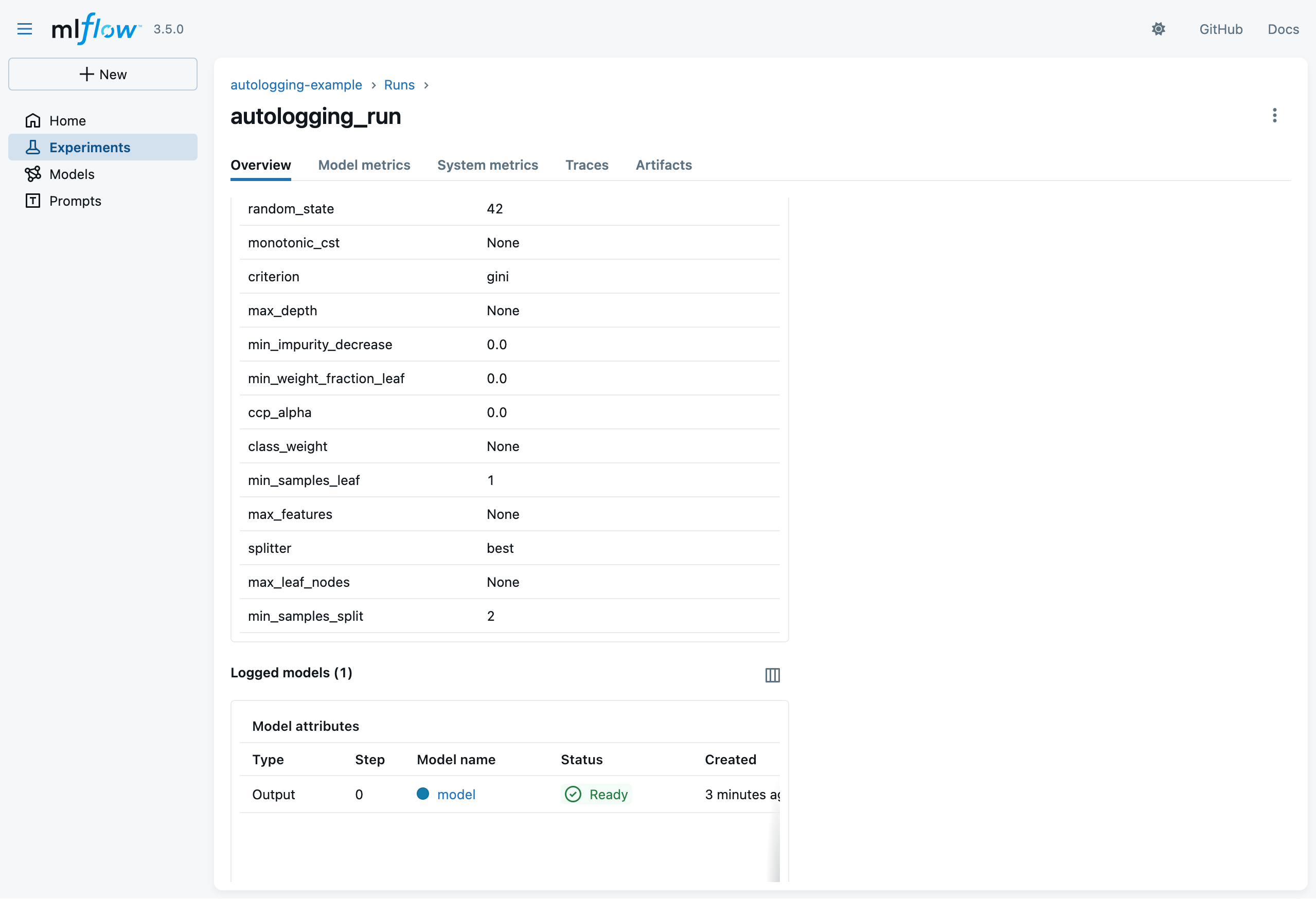
Task: Open the logged models column selector icon
Action: [x=772, y=675]
